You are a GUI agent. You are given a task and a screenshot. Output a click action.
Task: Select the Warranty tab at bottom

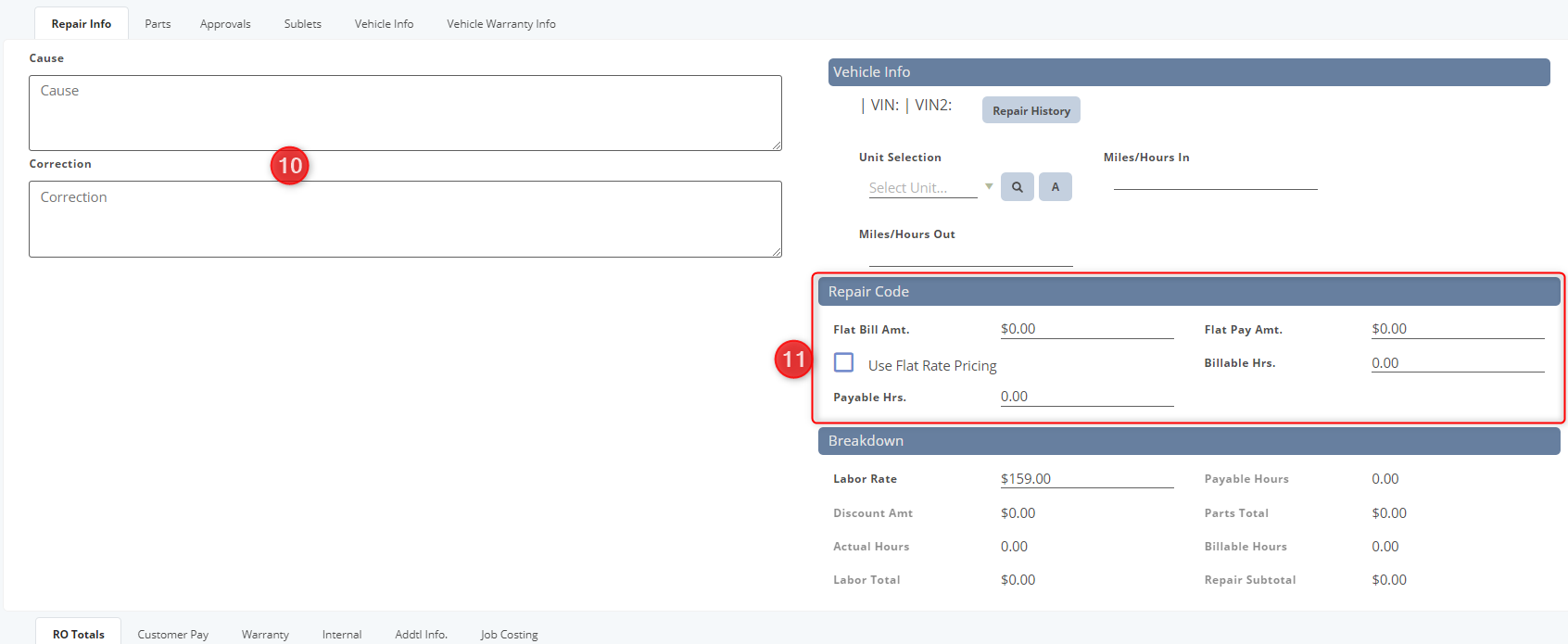point(265,634)
